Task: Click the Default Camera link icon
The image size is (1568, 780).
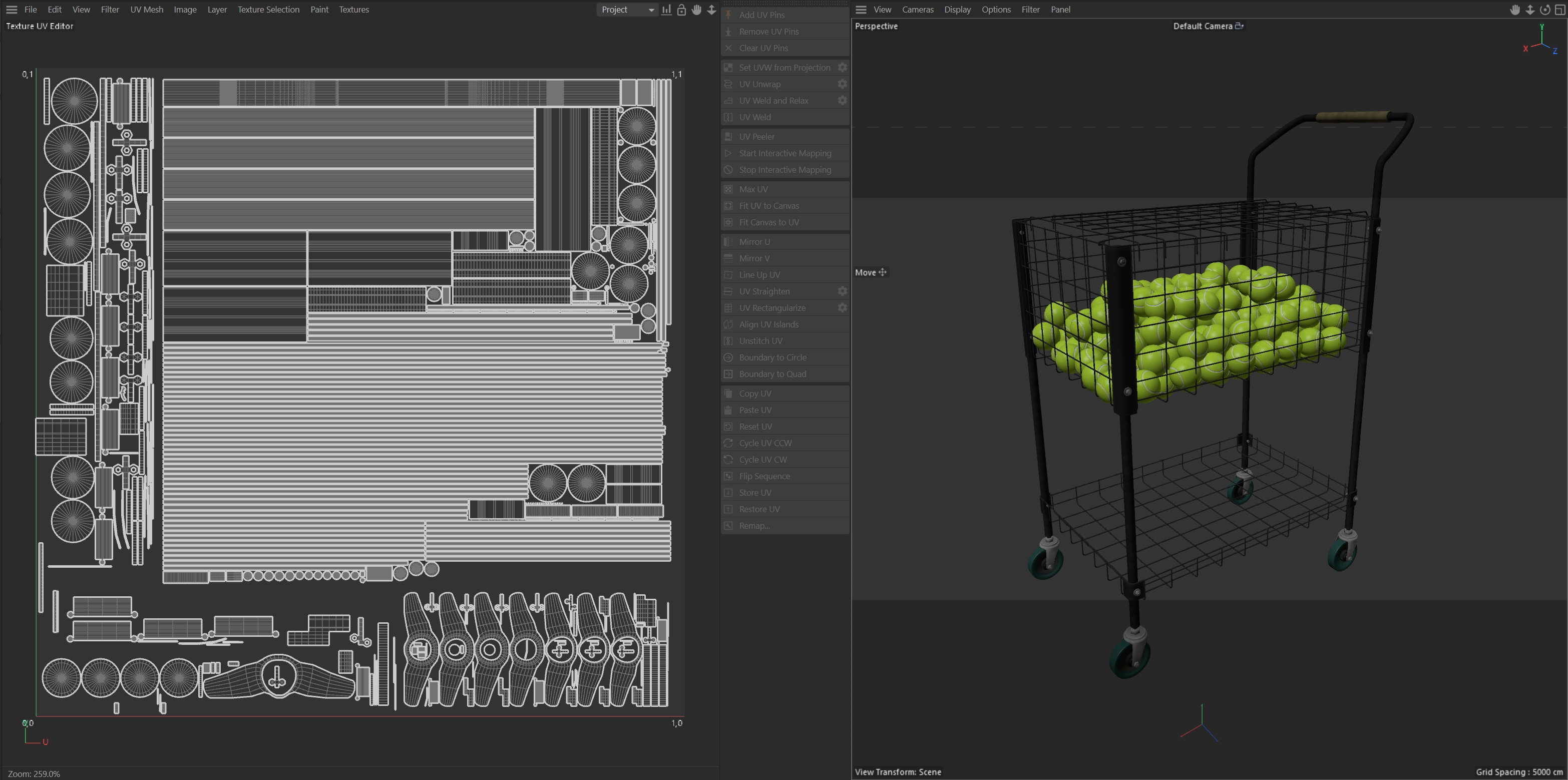Action: coord(1239,26)
